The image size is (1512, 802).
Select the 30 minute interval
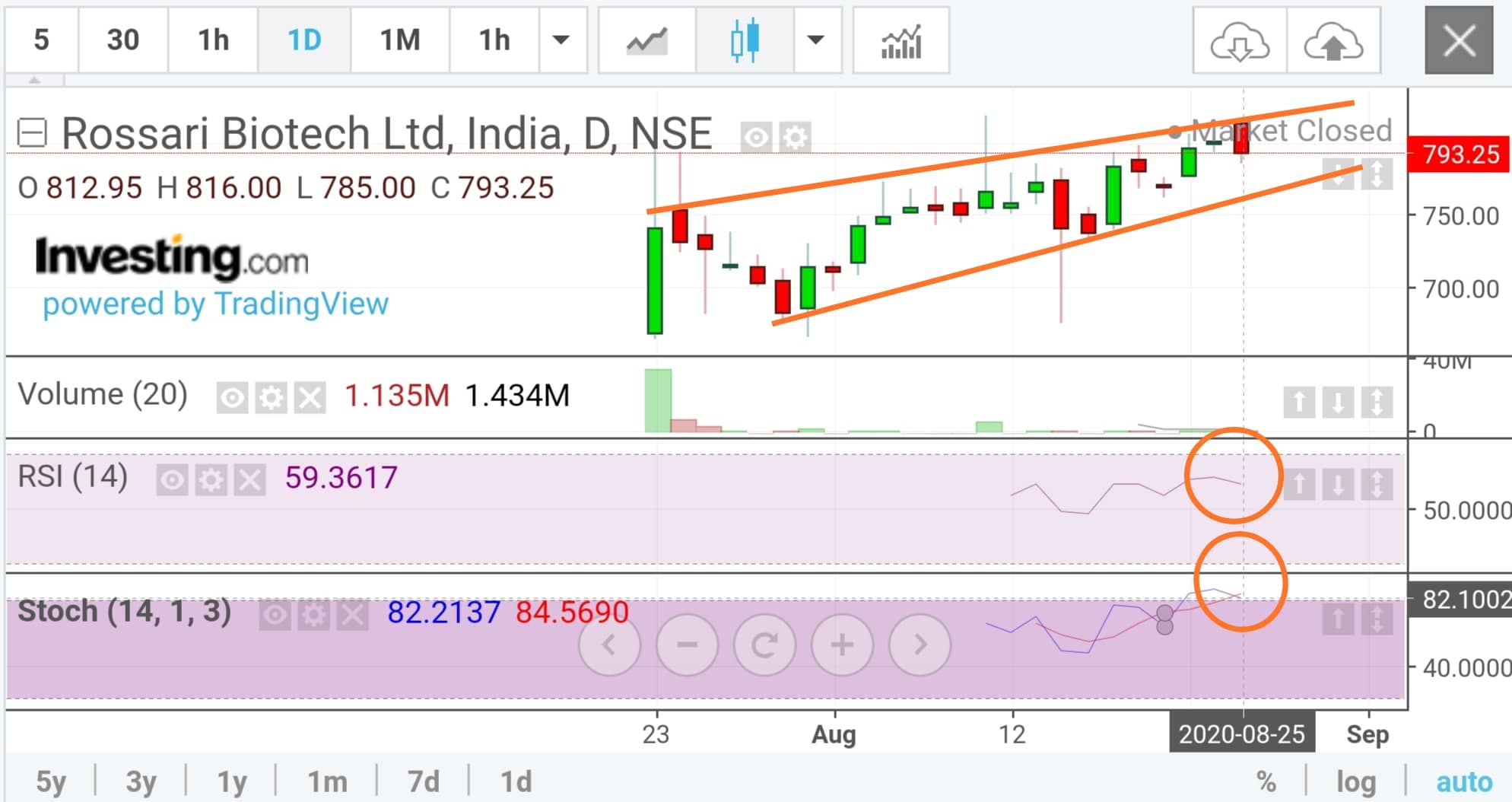click(122, 40)
